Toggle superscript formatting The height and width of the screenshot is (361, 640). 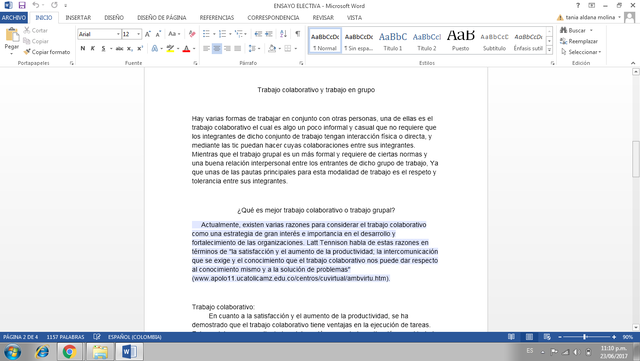pyautogui.click(x=140, y=49)
